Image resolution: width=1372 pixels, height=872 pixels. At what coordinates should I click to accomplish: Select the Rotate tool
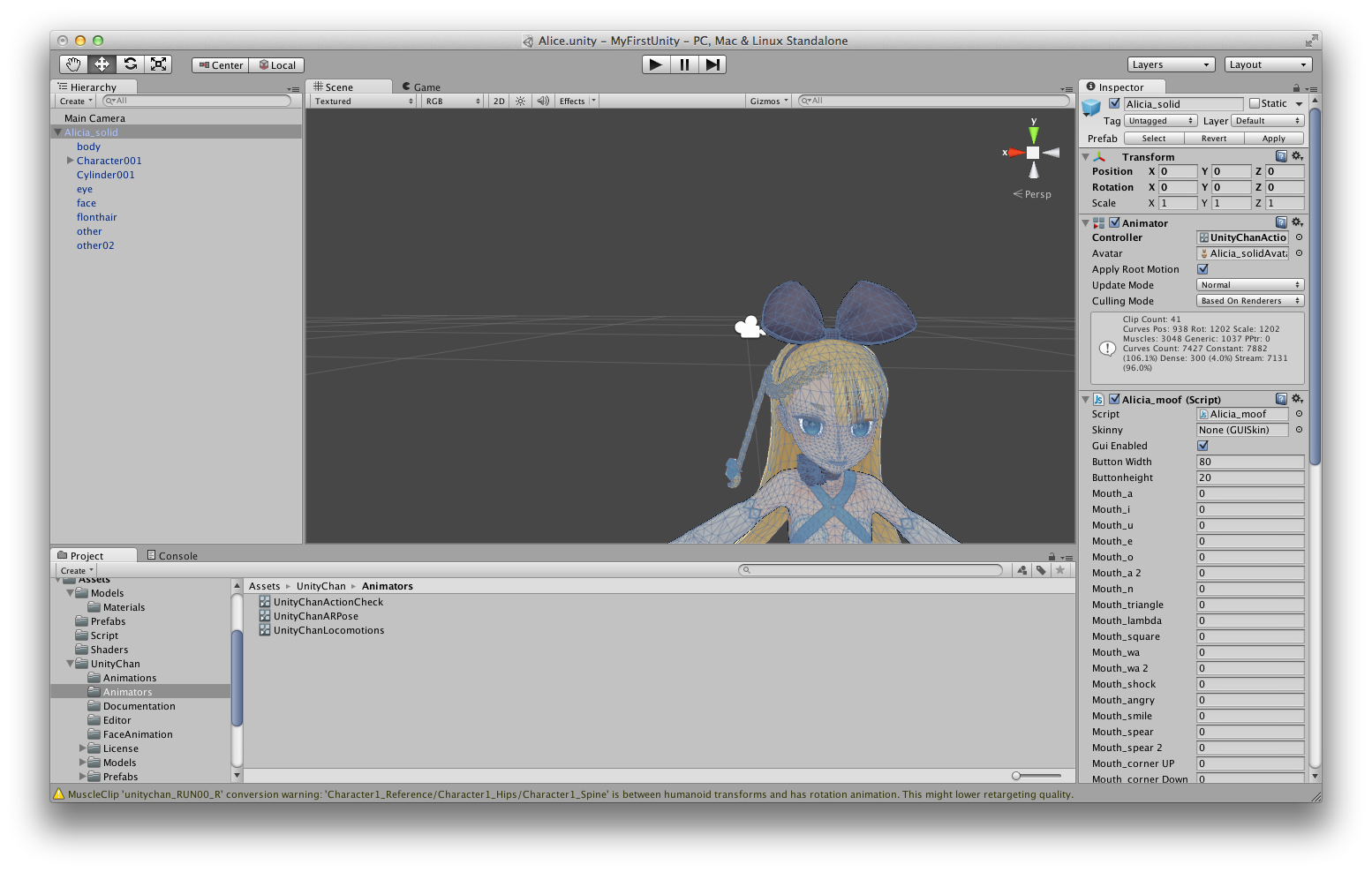(130, 64)
